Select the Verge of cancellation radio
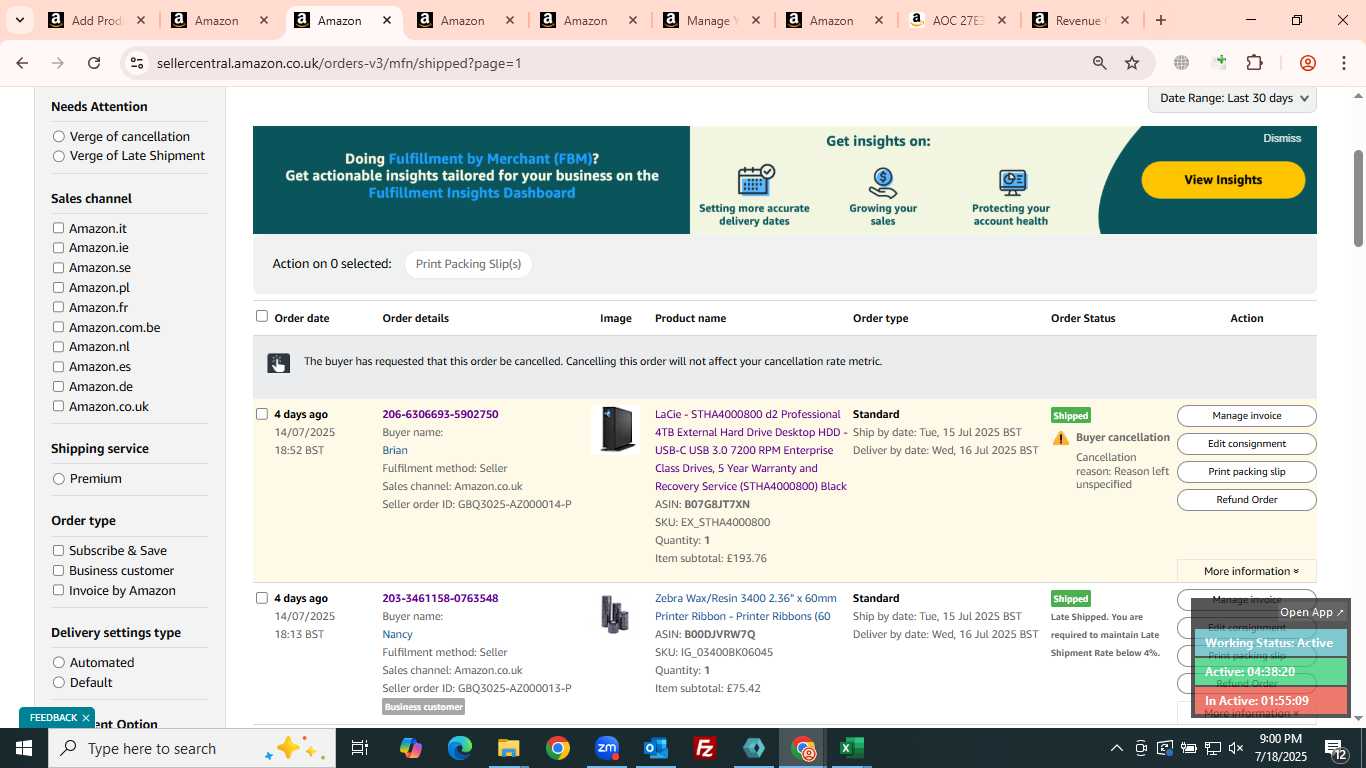The image size is (1366, 768). coord(59,137)
